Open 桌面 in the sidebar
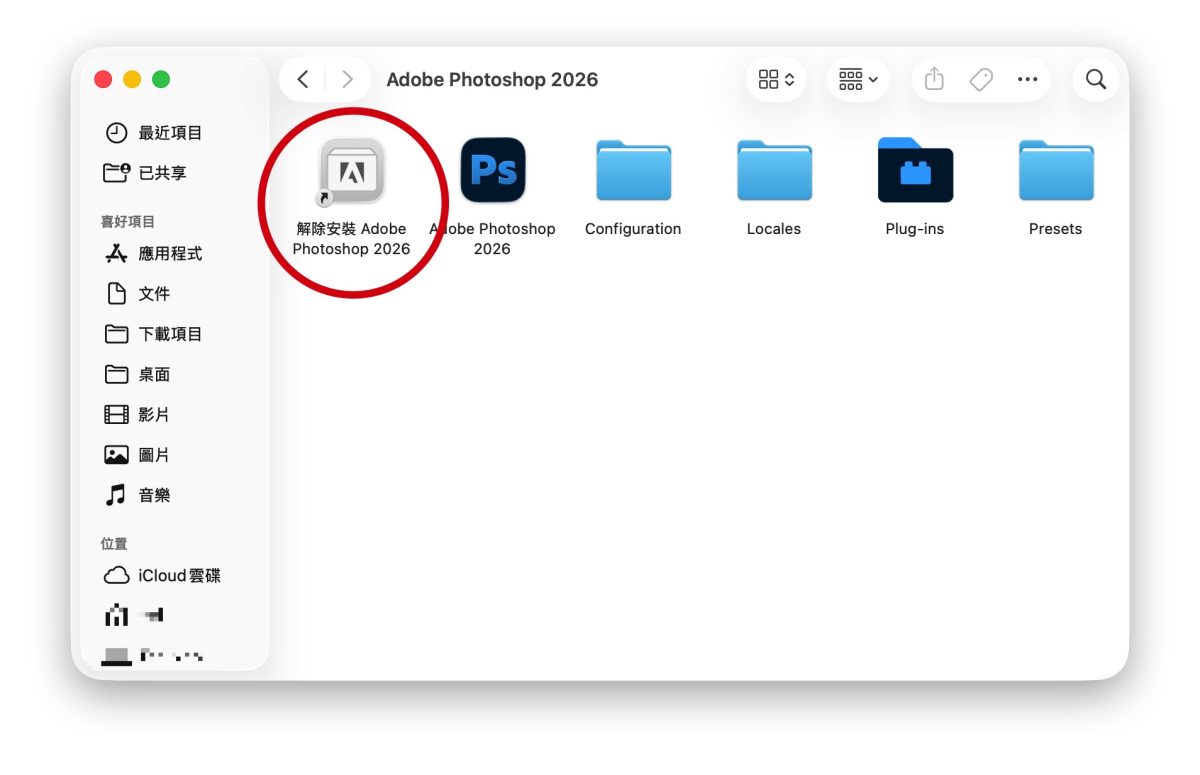This screenshot has height=775, width=1200. tap(138, 374)
